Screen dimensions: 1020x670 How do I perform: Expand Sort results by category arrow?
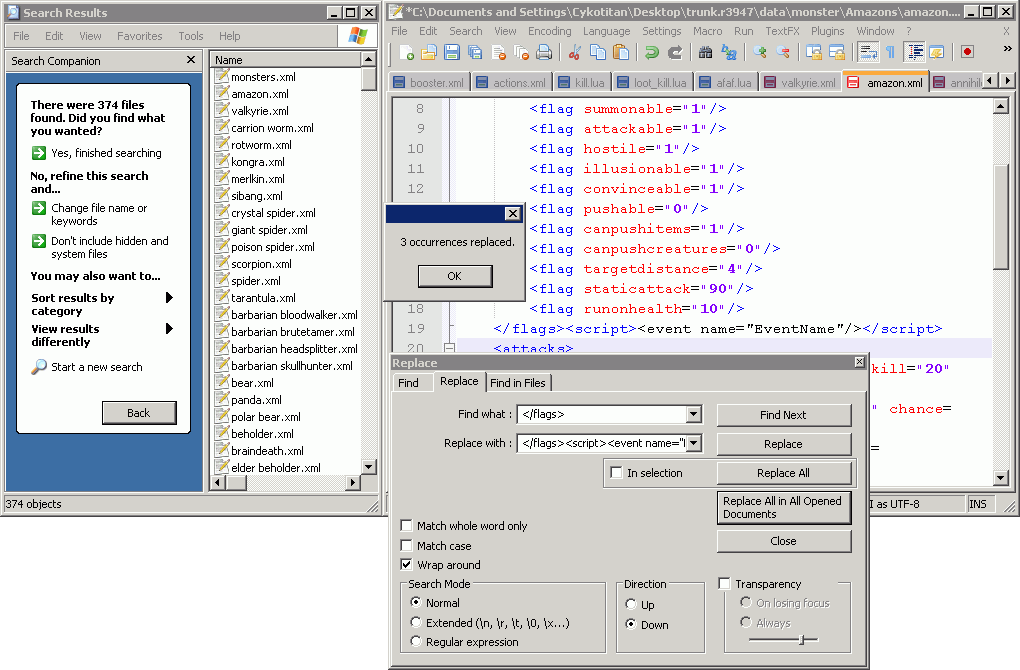pyautogui.click(x=169, y=297)
